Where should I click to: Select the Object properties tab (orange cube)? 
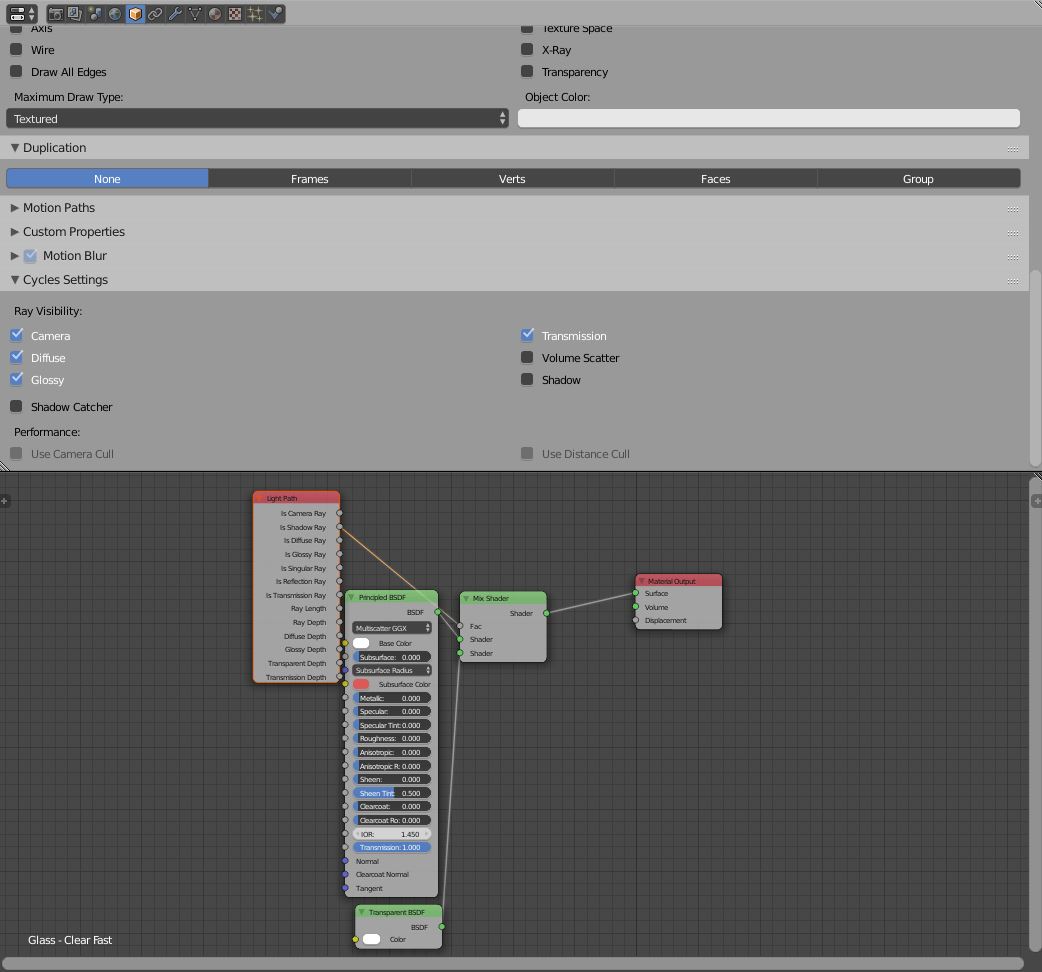[135, 14]
